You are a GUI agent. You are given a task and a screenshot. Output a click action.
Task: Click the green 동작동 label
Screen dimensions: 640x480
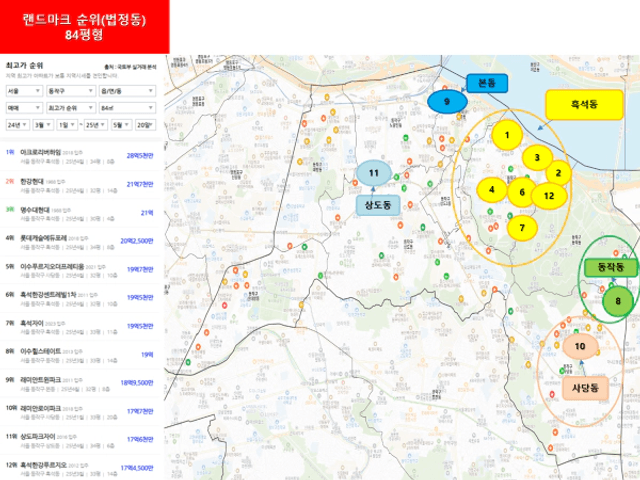point(610,267)
